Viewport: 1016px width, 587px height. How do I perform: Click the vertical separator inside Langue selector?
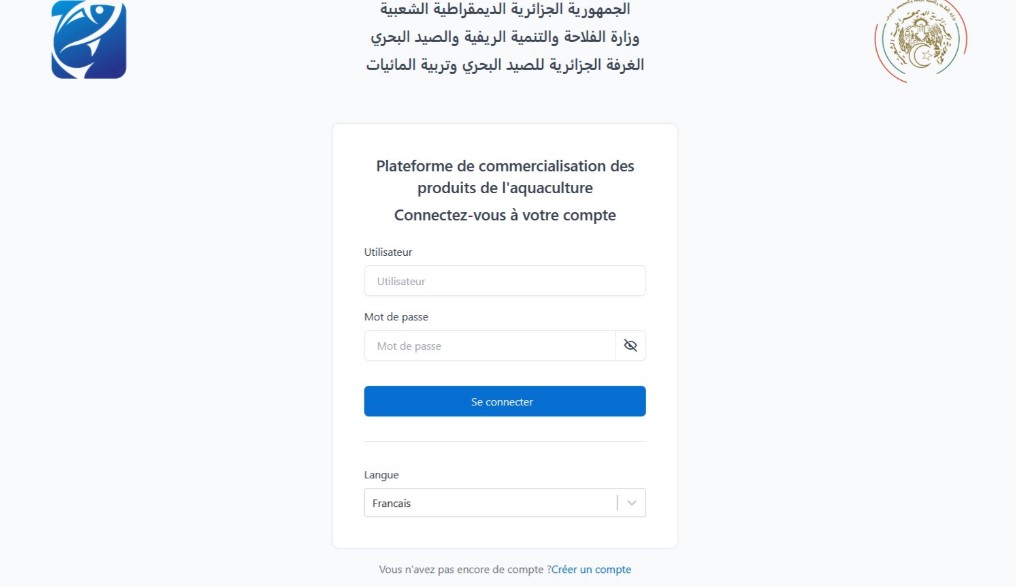tap(617, 503)
